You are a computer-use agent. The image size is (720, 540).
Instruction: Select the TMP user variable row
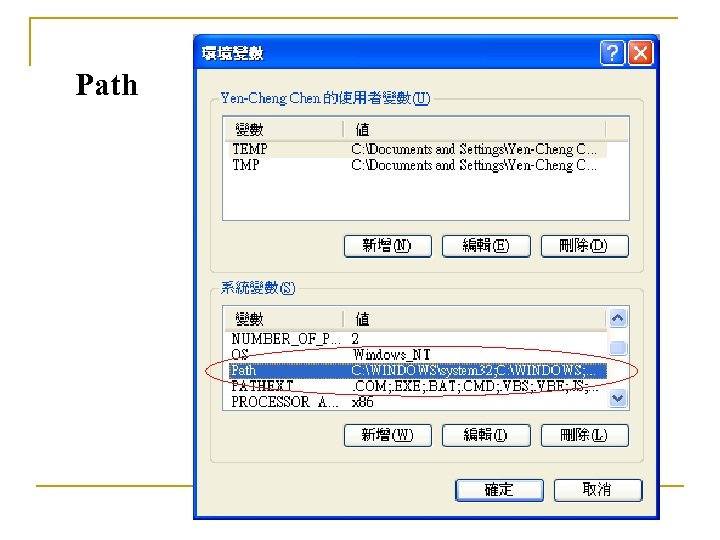417,165
